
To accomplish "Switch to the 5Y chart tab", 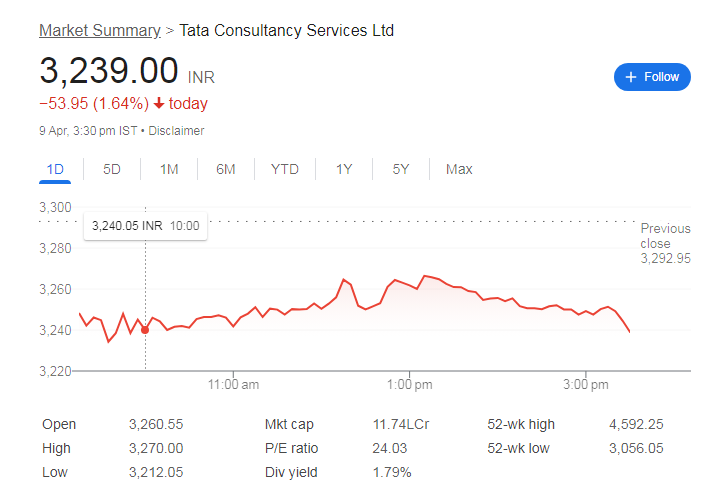I will tap(401, 169).
